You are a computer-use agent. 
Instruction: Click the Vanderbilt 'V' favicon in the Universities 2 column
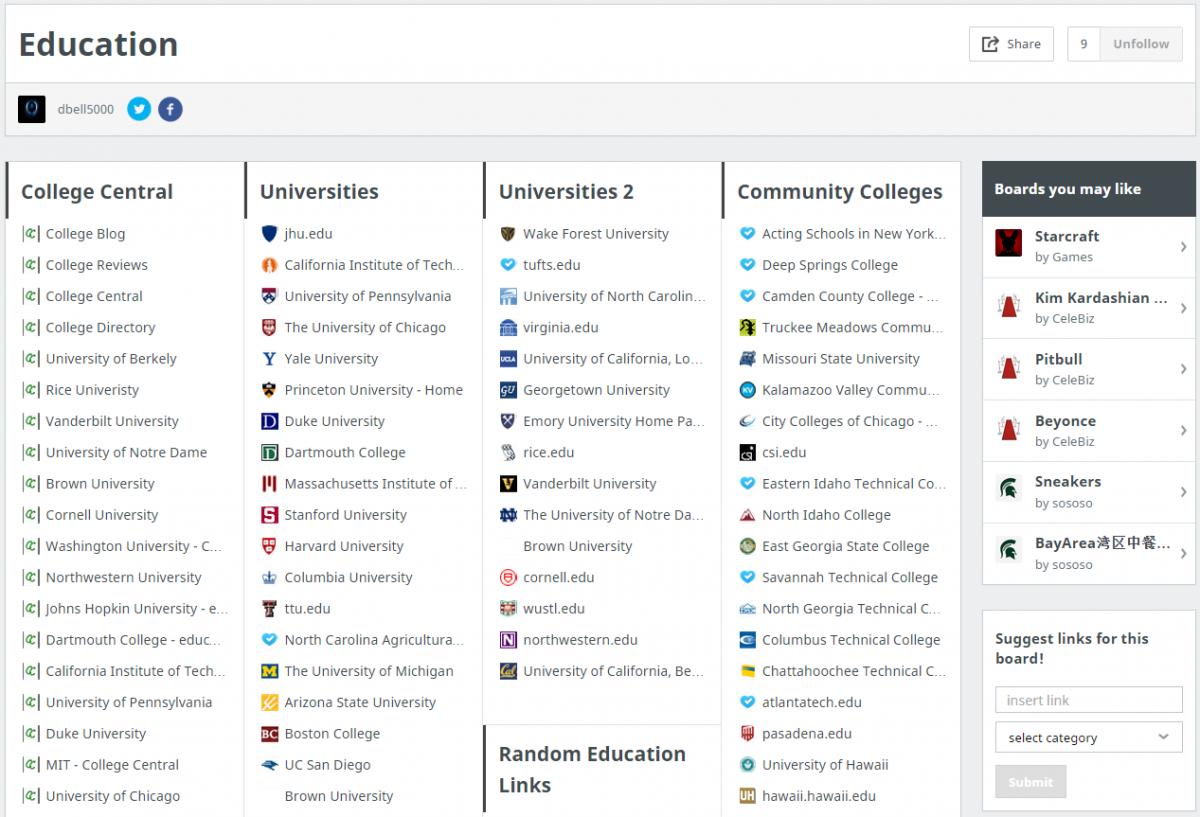508,484
